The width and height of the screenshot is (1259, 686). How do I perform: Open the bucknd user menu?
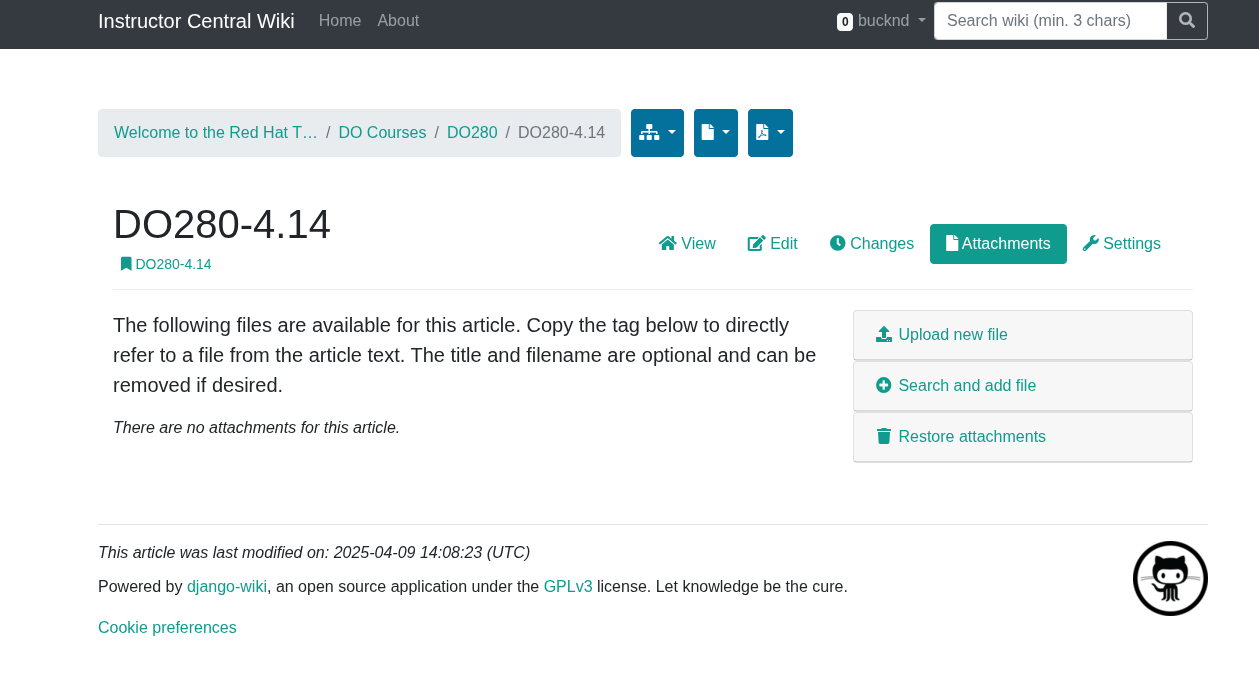click(892, 21)
